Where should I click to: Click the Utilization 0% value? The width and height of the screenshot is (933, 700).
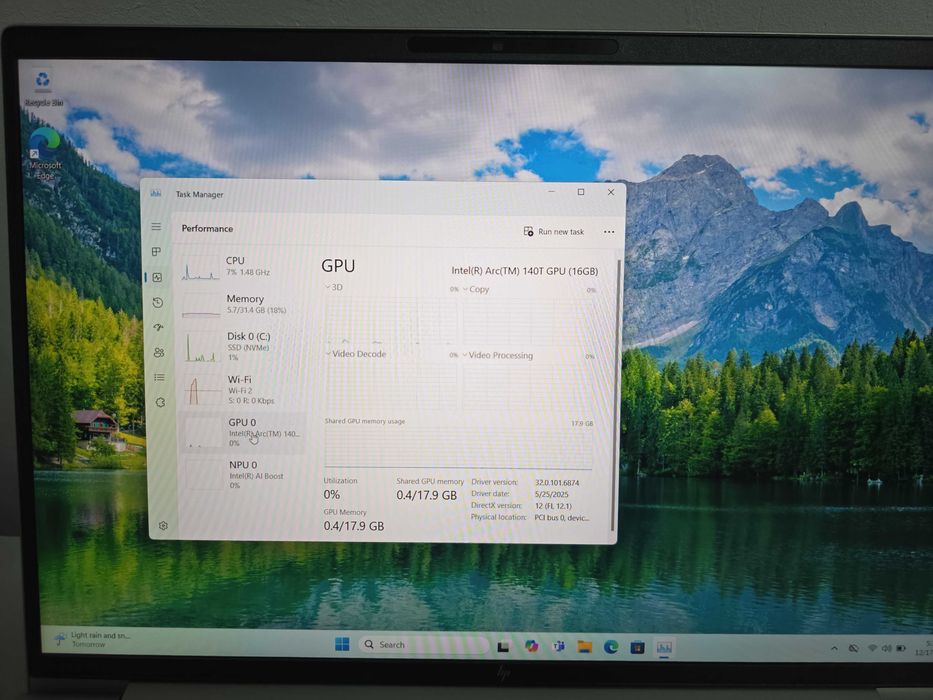coord(331,495)
